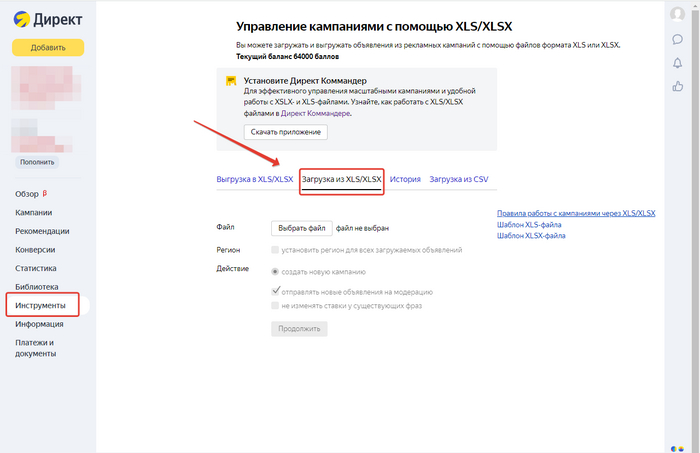Click the thumbs-up feedback icon
The width and height of the screenshot is (700, 453).
click(x=677, y=86)
